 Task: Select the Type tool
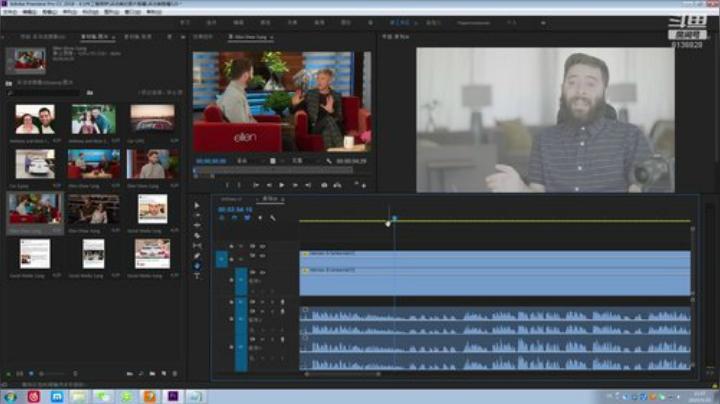coord(197,276)
